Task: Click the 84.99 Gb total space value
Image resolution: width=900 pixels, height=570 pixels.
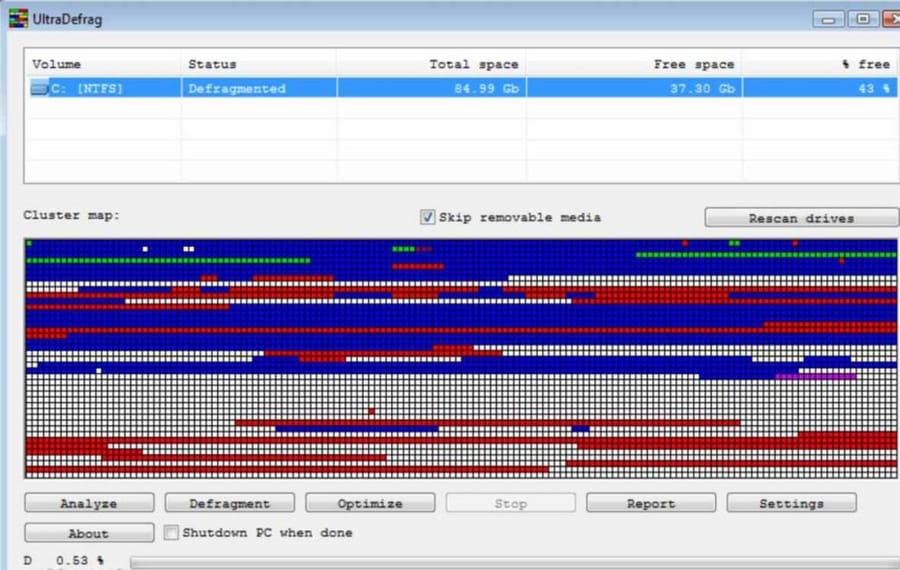Action: 486,88
